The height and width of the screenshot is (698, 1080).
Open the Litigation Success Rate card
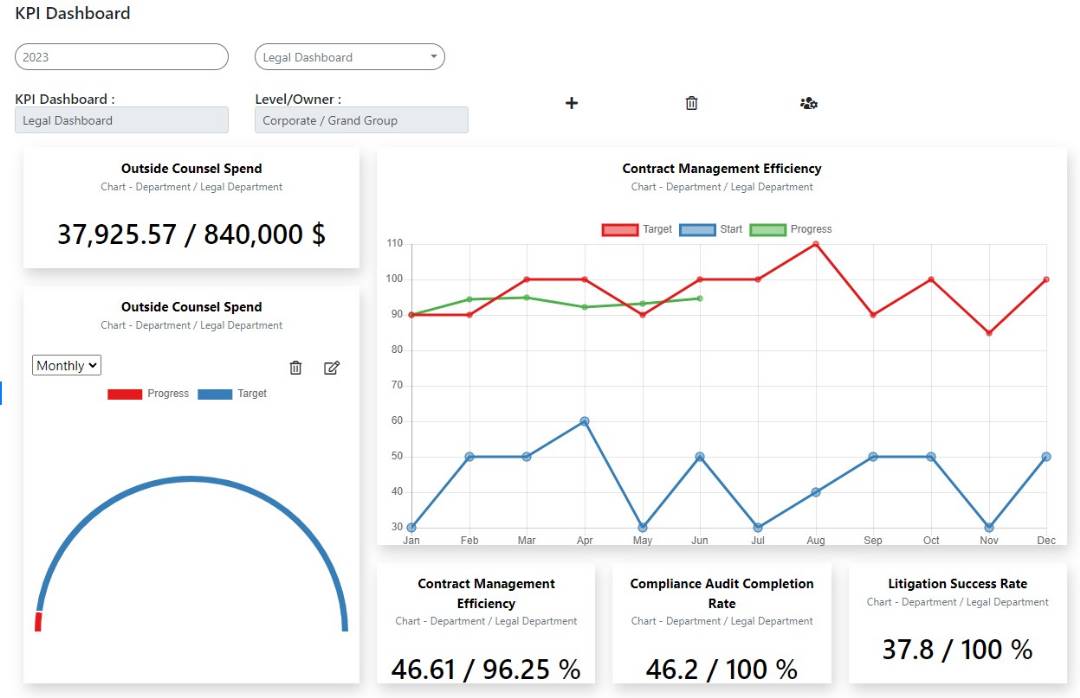(x=957, y=620)
